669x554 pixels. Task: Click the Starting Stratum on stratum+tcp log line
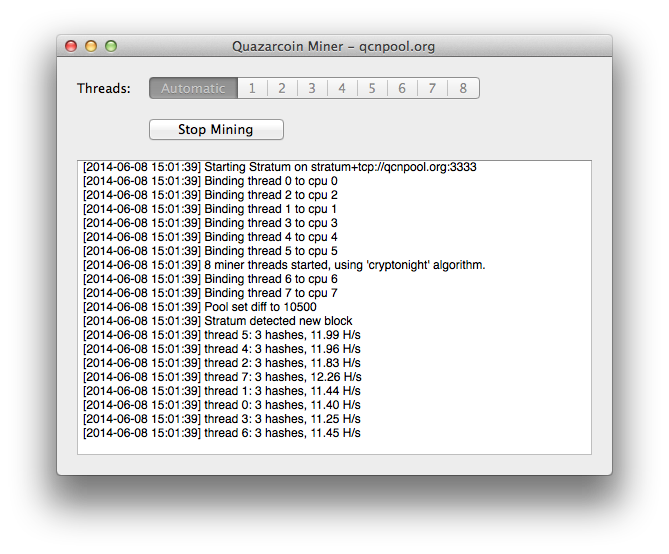tap(279, 167)
